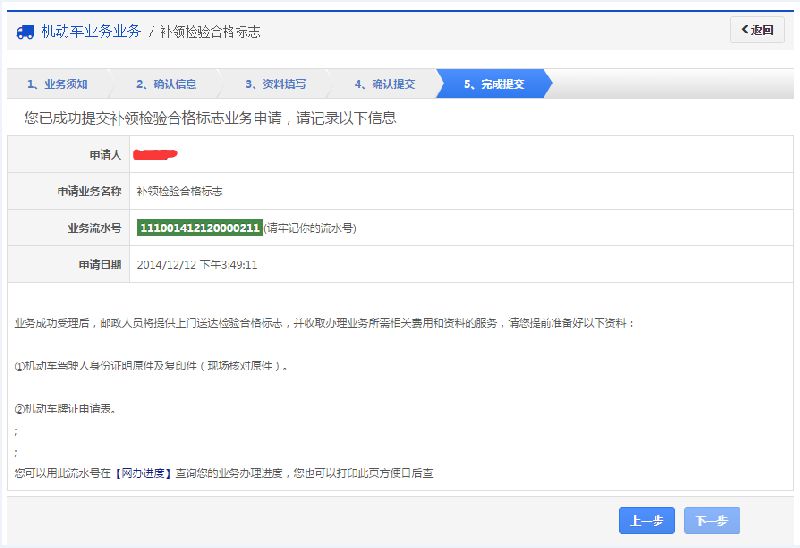Click the 请牢记你的流水号 reminder text
Screen dimensions: 800x548
pyautogui.click(x=310, y=228)
